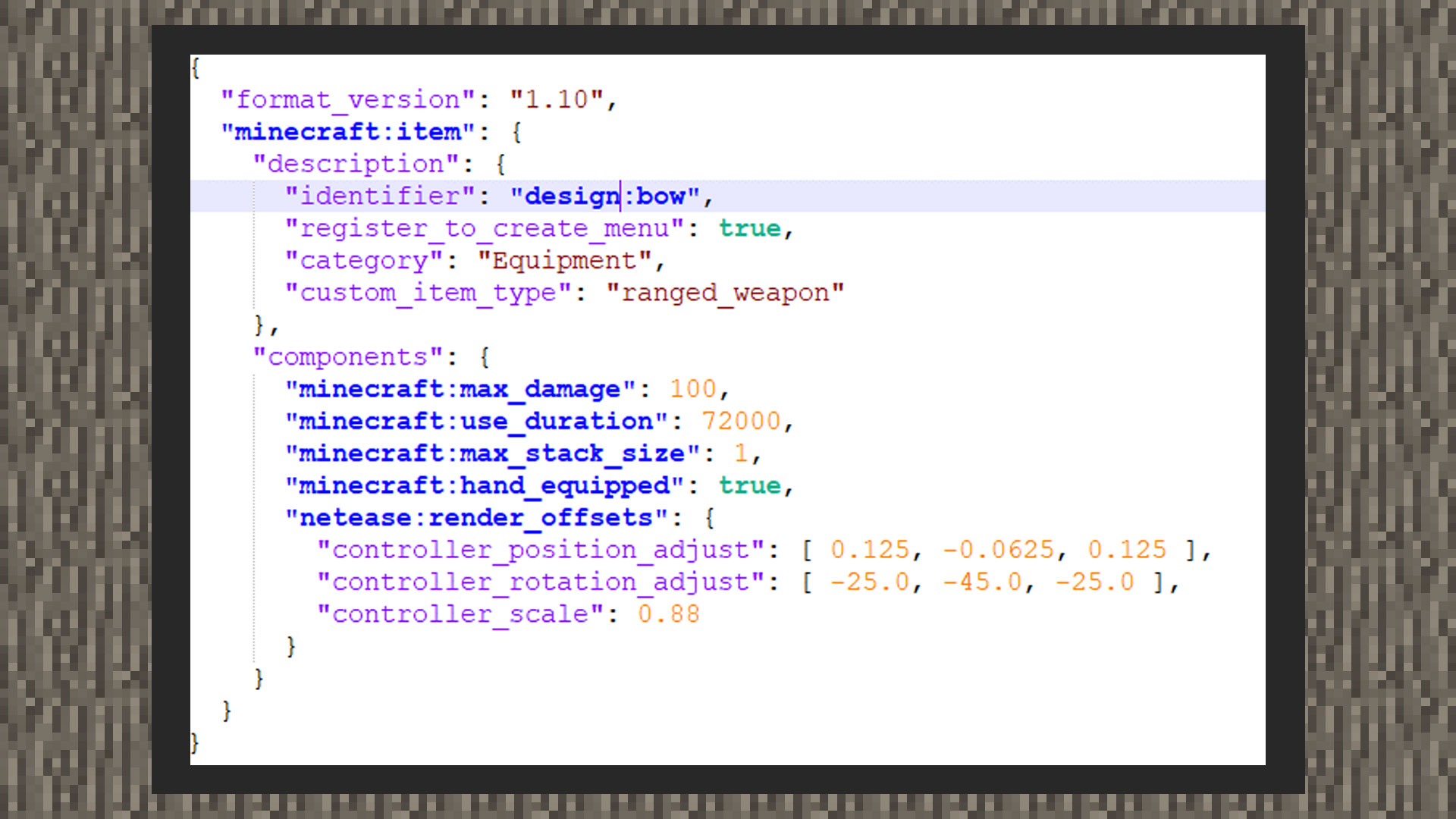Click the "components" key text

[348, 356]
